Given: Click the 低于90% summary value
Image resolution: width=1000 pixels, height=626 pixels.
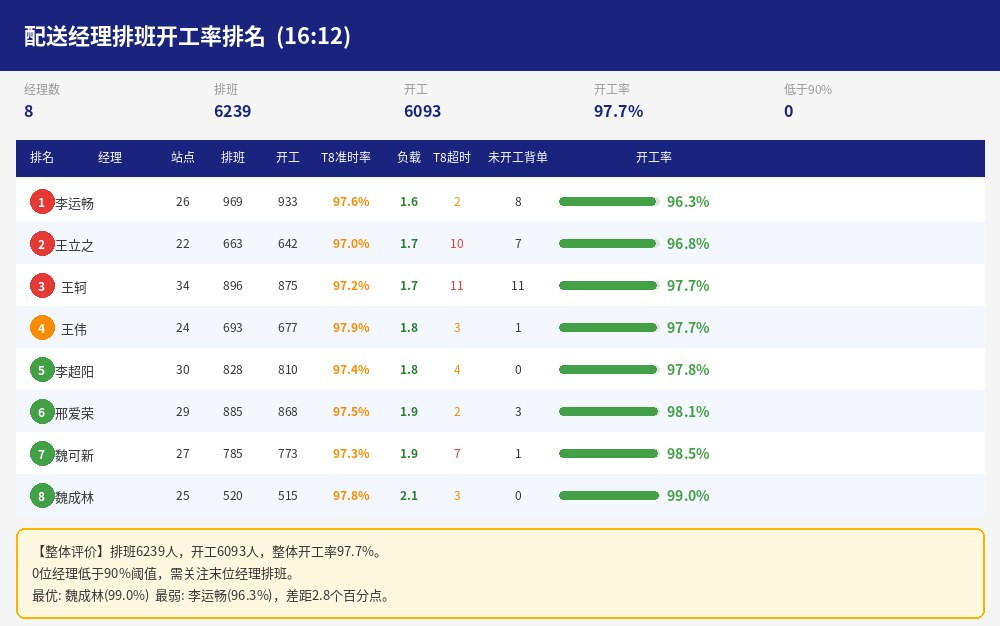Looking at the screenshot, I should tap(789, 112).
